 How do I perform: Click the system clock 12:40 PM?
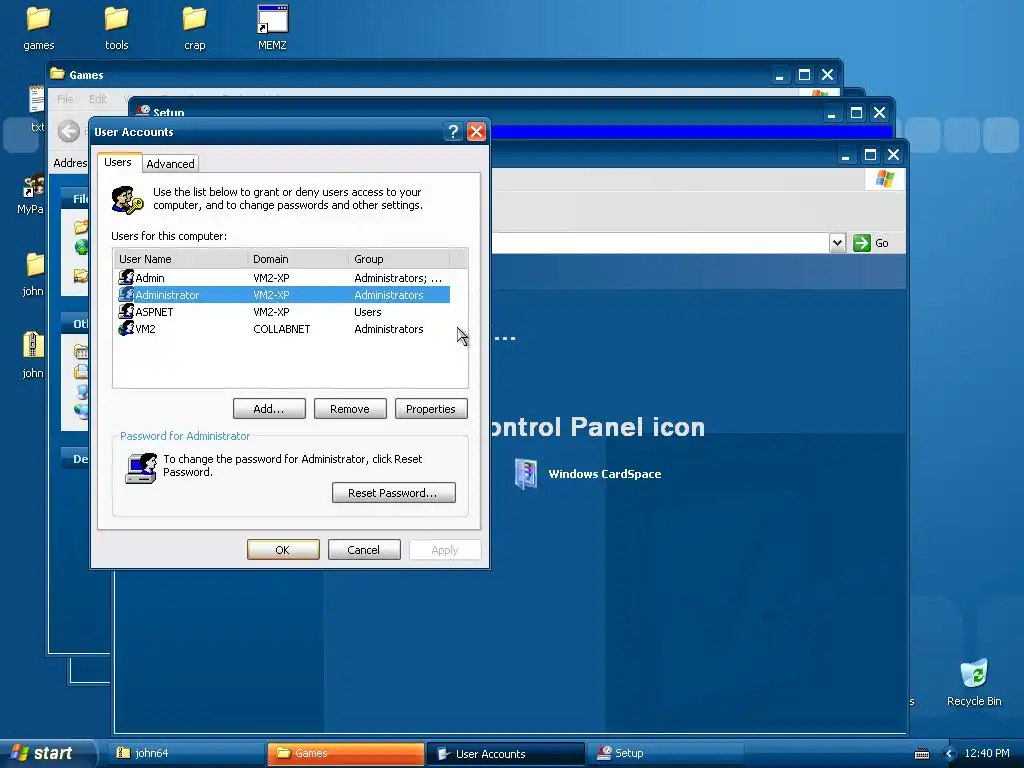pyautogui.click(x=987, y=754)
